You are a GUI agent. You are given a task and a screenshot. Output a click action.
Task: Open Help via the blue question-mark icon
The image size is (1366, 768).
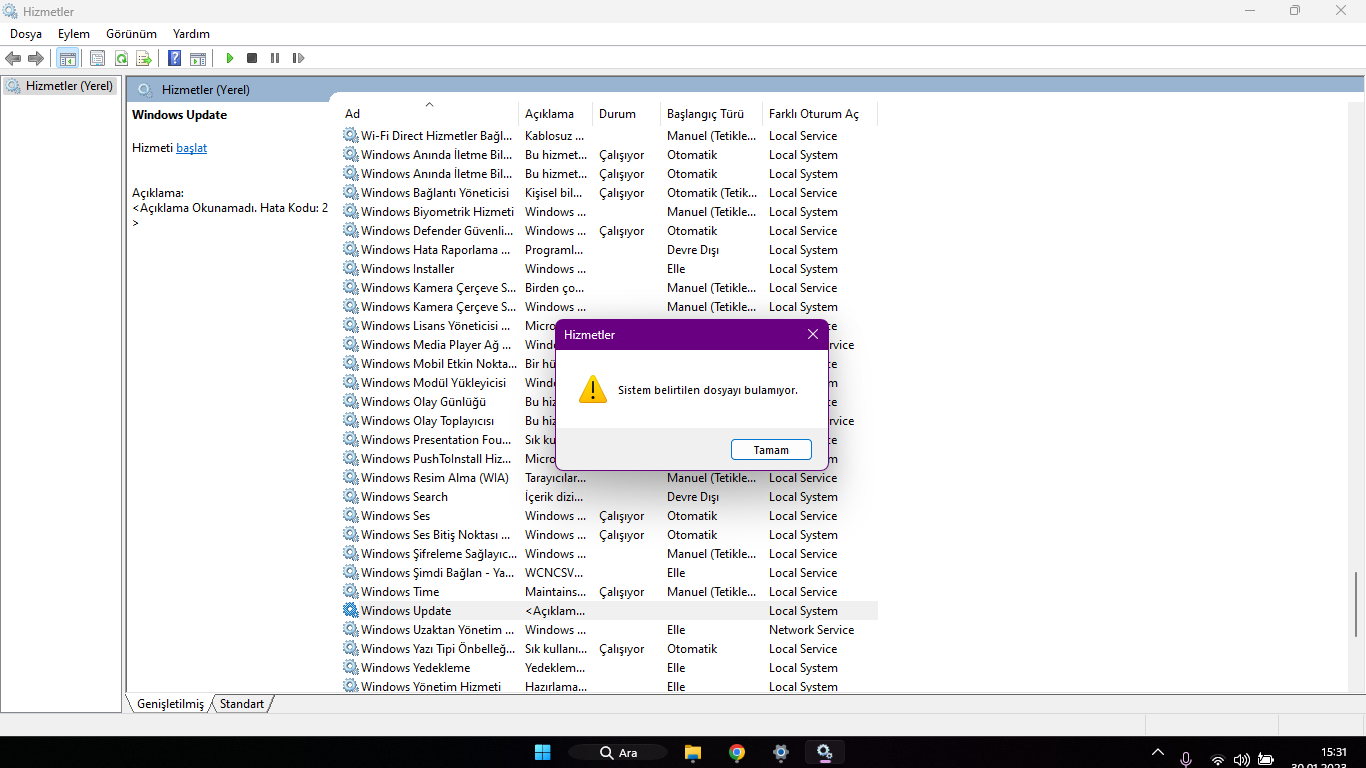coord(175,58)
